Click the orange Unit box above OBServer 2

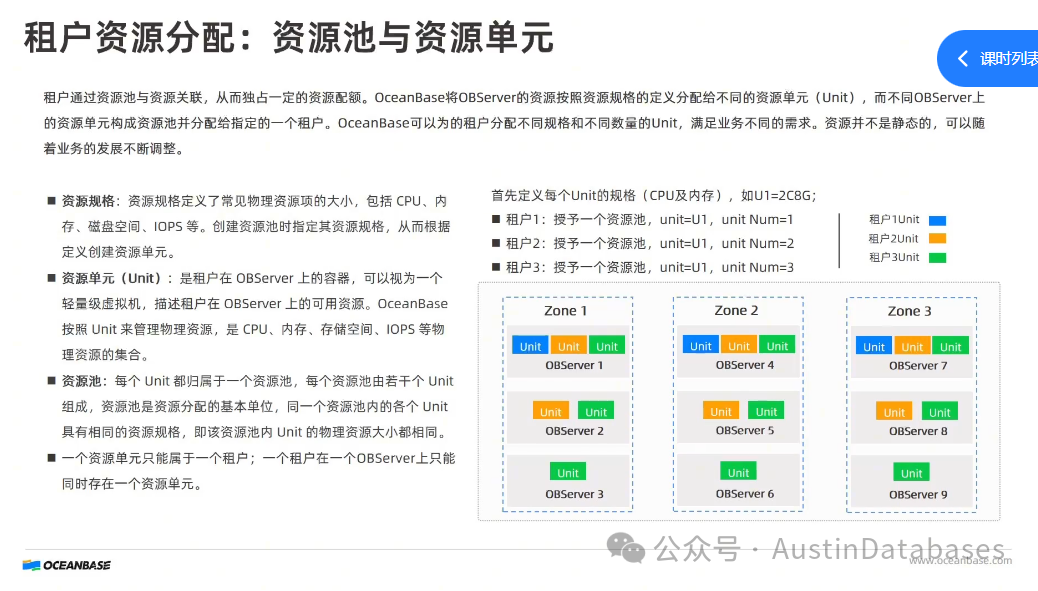point(551,411)
